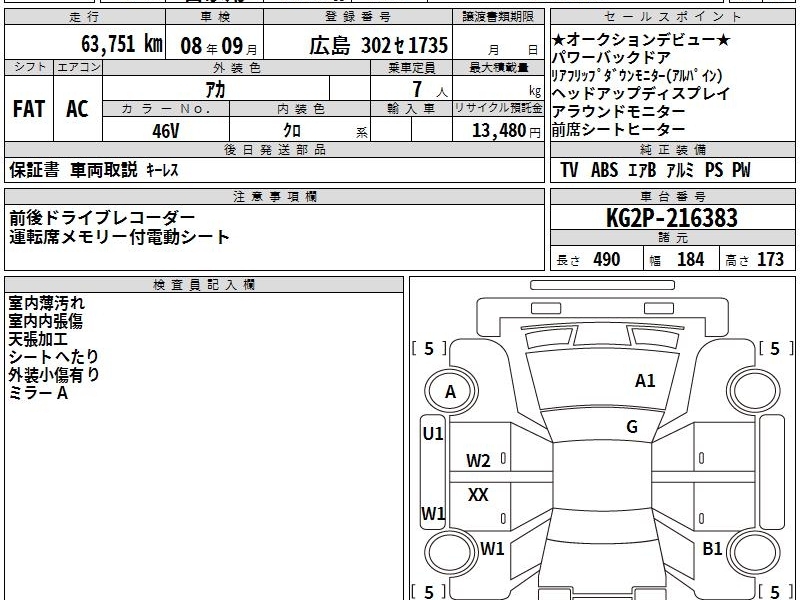
Task: Select exterior color アカ
Action: point(215,90)
